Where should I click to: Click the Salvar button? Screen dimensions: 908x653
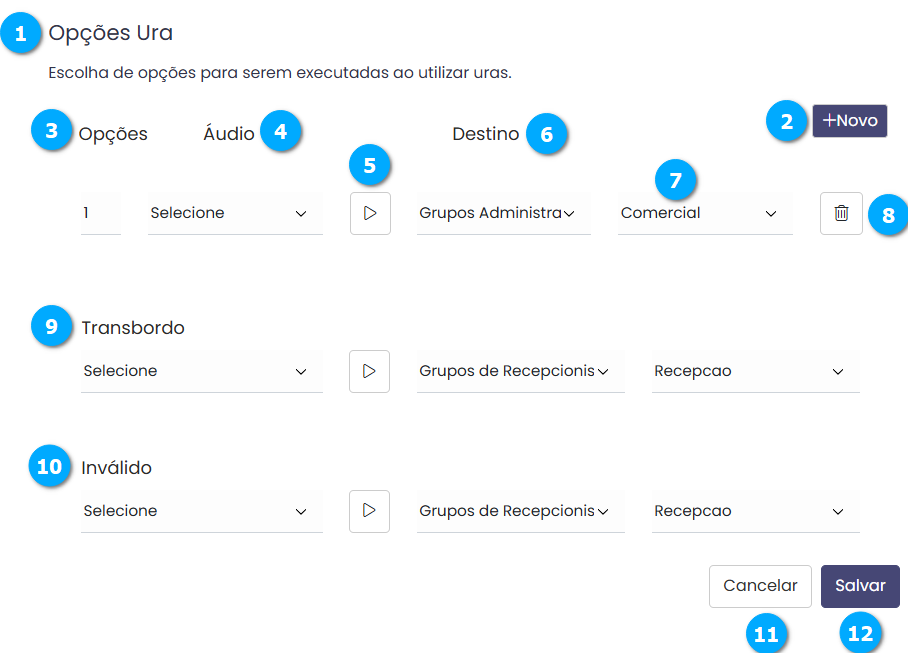click(860, 586)
